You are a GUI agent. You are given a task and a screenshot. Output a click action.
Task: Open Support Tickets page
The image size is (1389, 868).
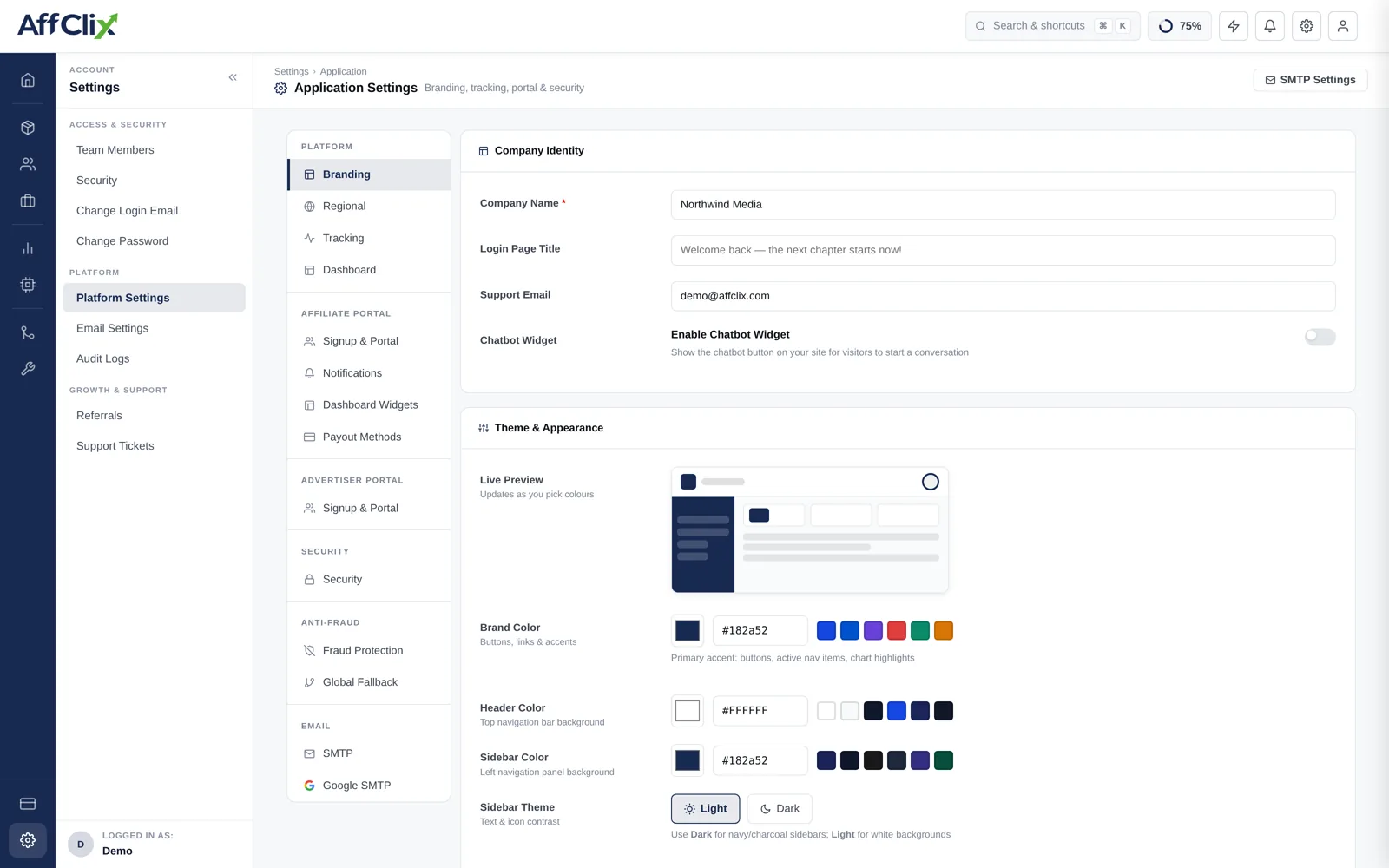point(154,446)
